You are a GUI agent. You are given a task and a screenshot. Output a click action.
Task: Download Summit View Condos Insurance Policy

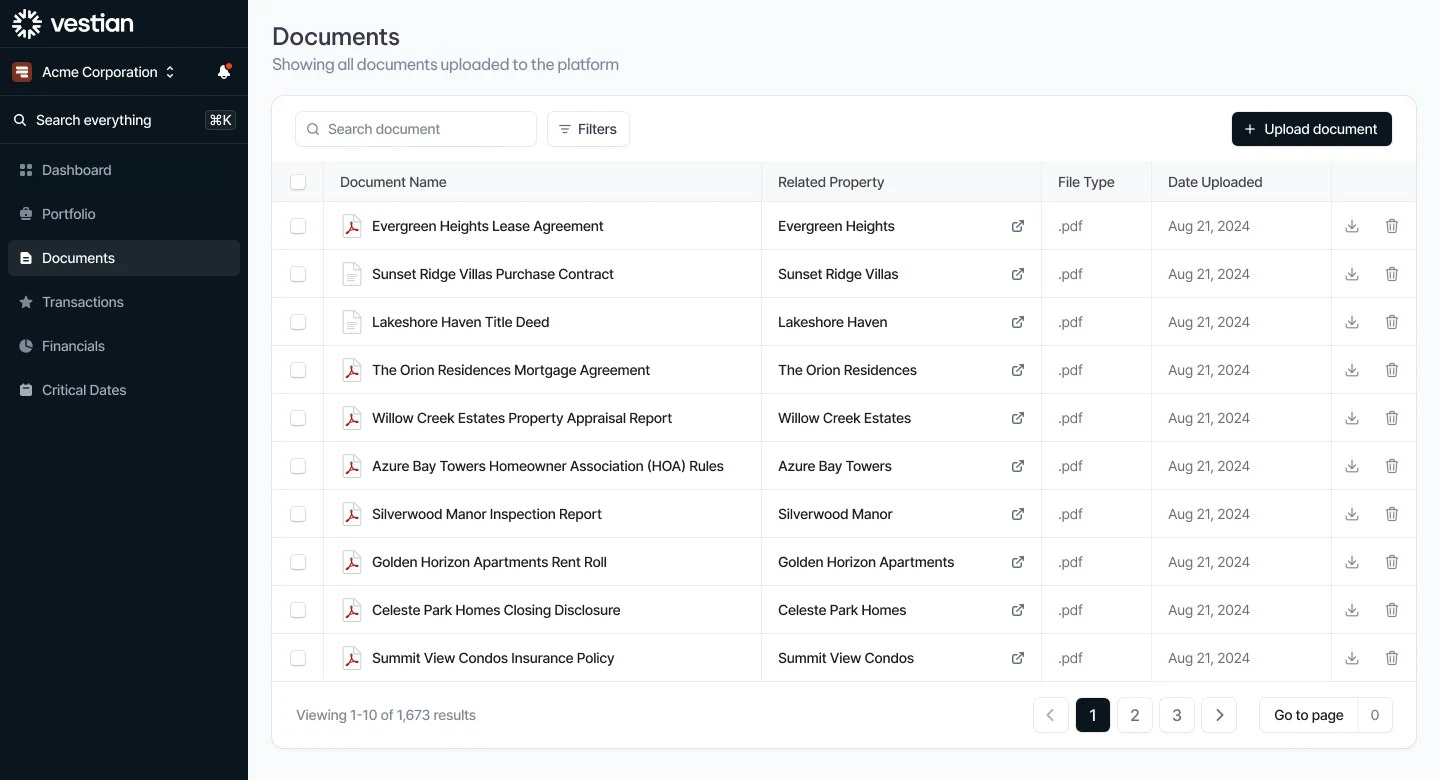click(x=1352, y=658)
